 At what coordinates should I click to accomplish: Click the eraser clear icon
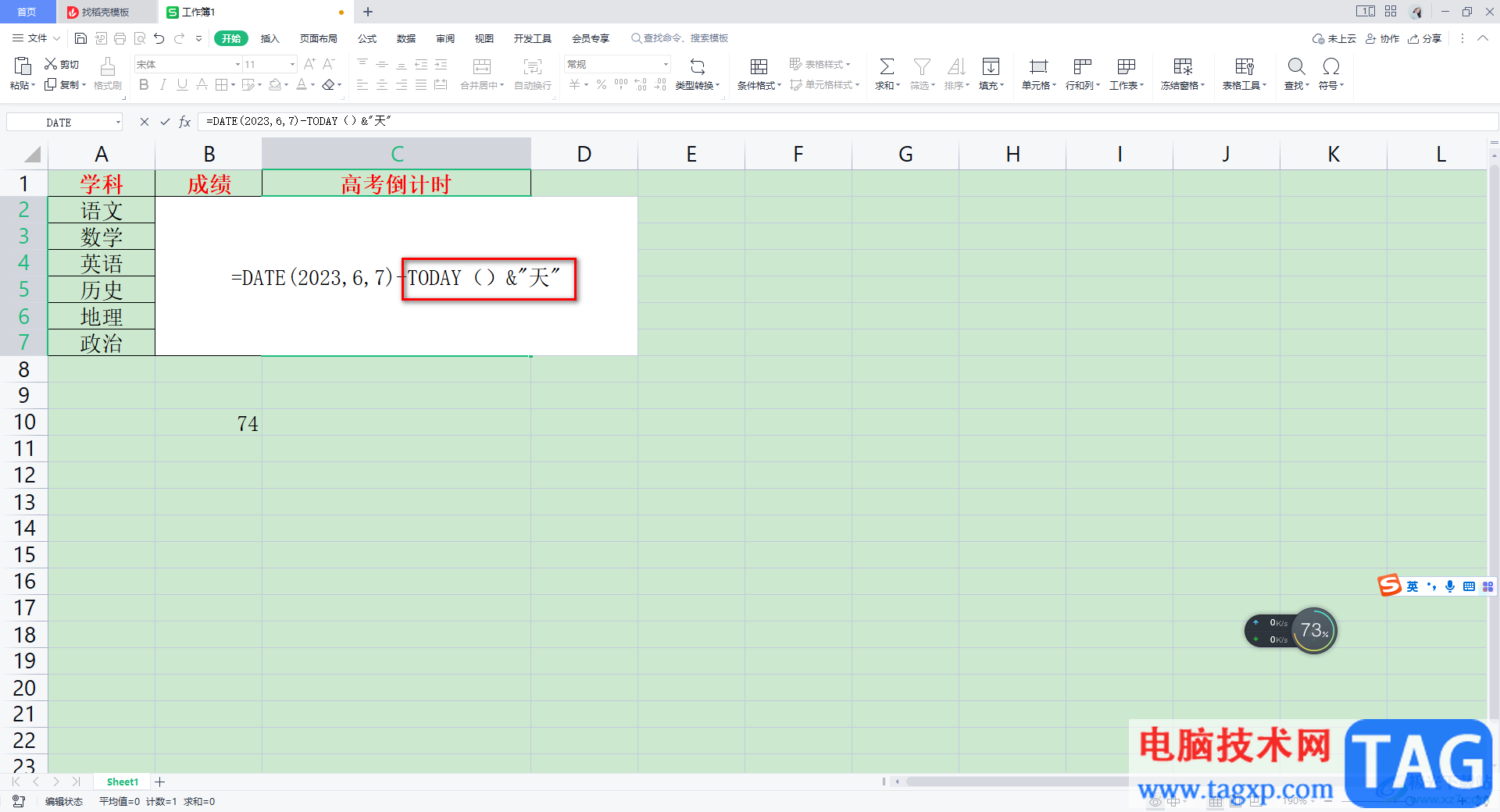328,84
